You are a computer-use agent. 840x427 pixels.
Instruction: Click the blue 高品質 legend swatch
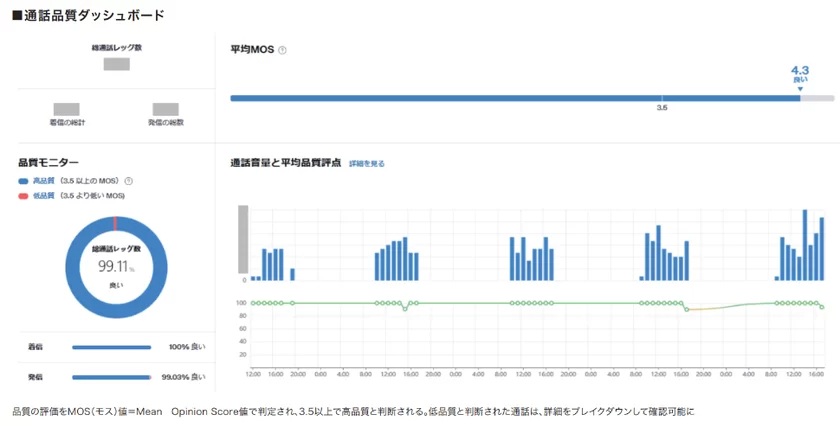[23, 181]
